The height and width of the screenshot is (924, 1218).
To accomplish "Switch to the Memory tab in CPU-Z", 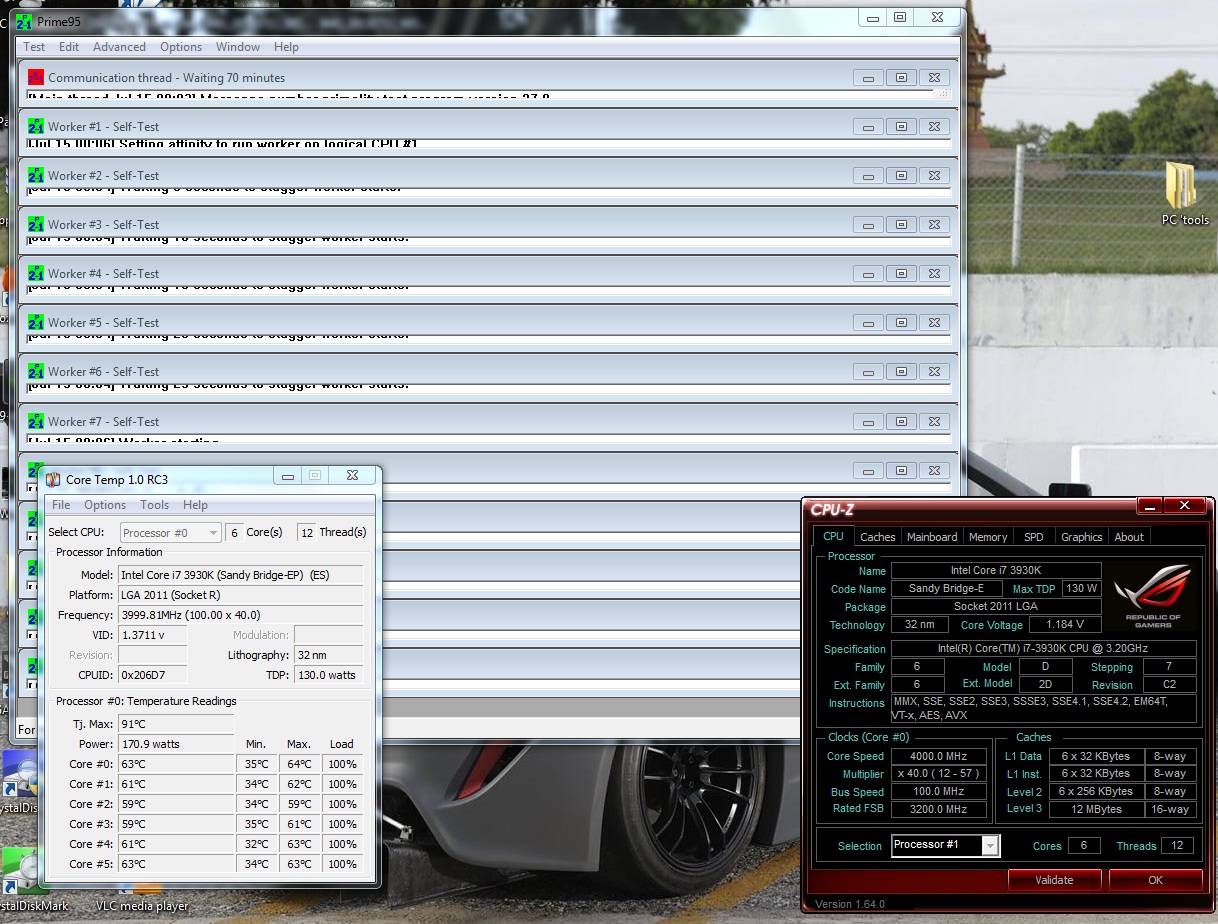I will pyautogui.click(x=988, y=537).
